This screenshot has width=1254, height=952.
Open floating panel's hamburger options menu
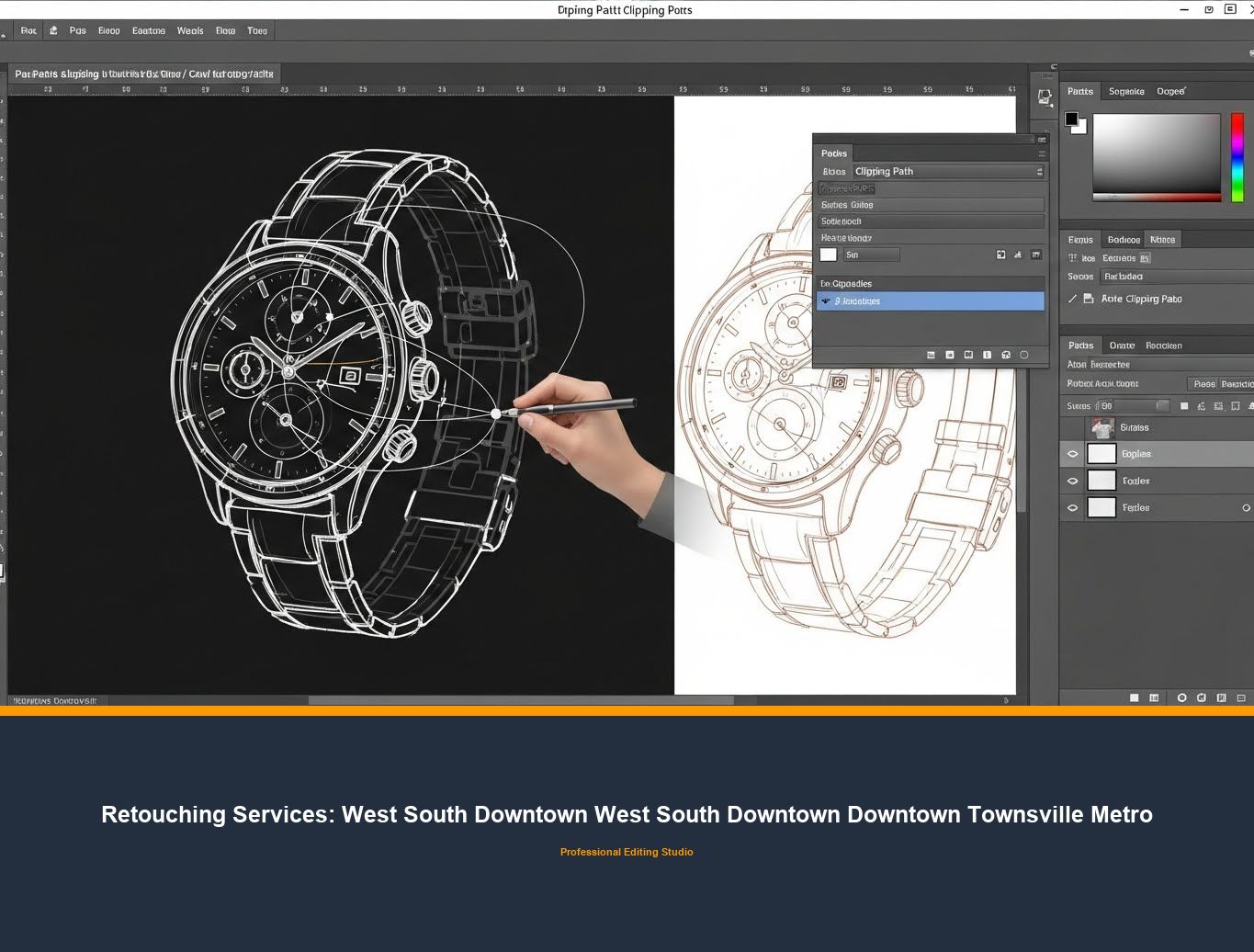(1042, 153)
